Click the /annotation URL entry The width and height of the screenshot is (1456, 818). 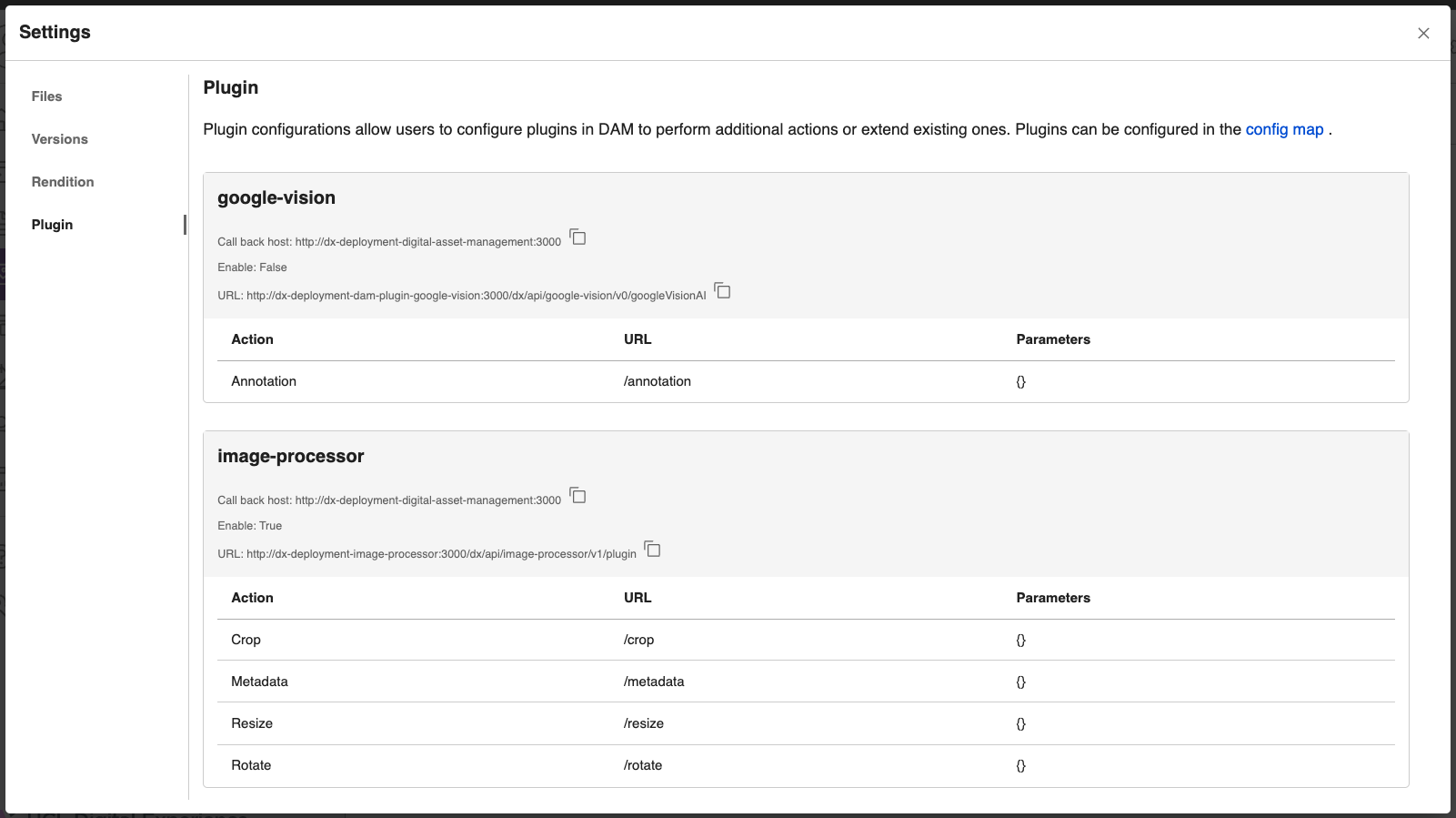(657, 381)
